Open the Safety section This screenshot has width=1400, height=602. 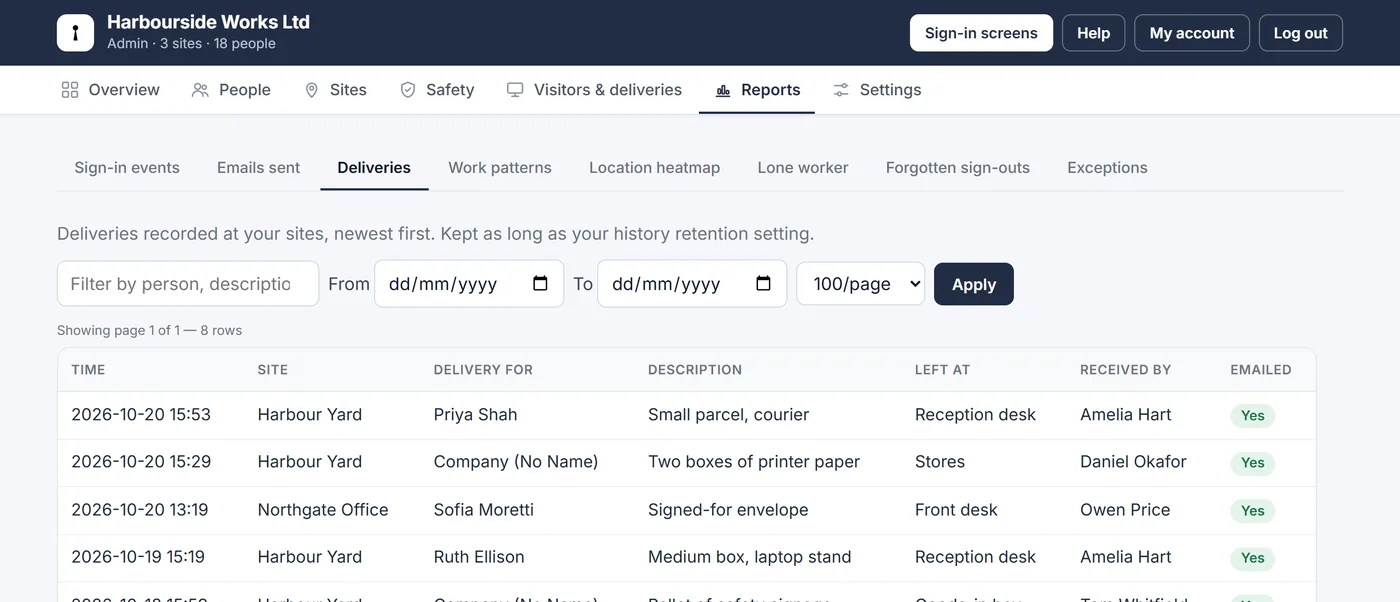[x=437, y=90]
